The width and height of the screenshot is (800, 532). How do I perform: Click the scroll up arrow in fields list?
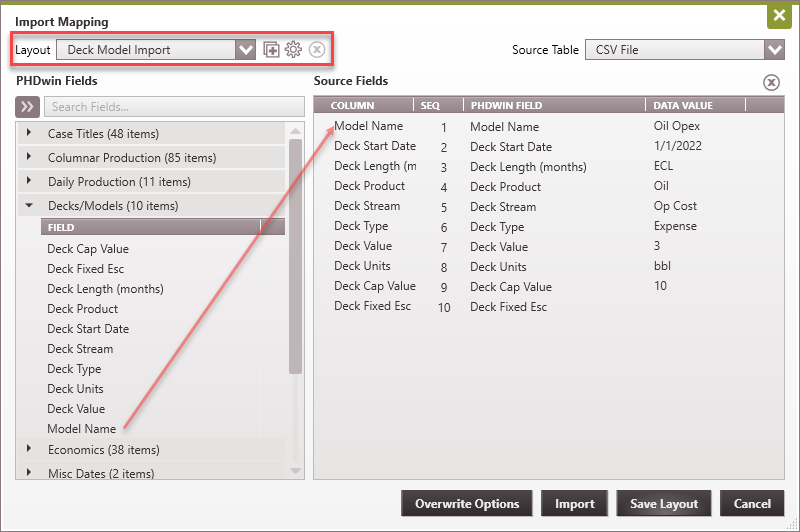pyautogui.click(x=295, y=131)
